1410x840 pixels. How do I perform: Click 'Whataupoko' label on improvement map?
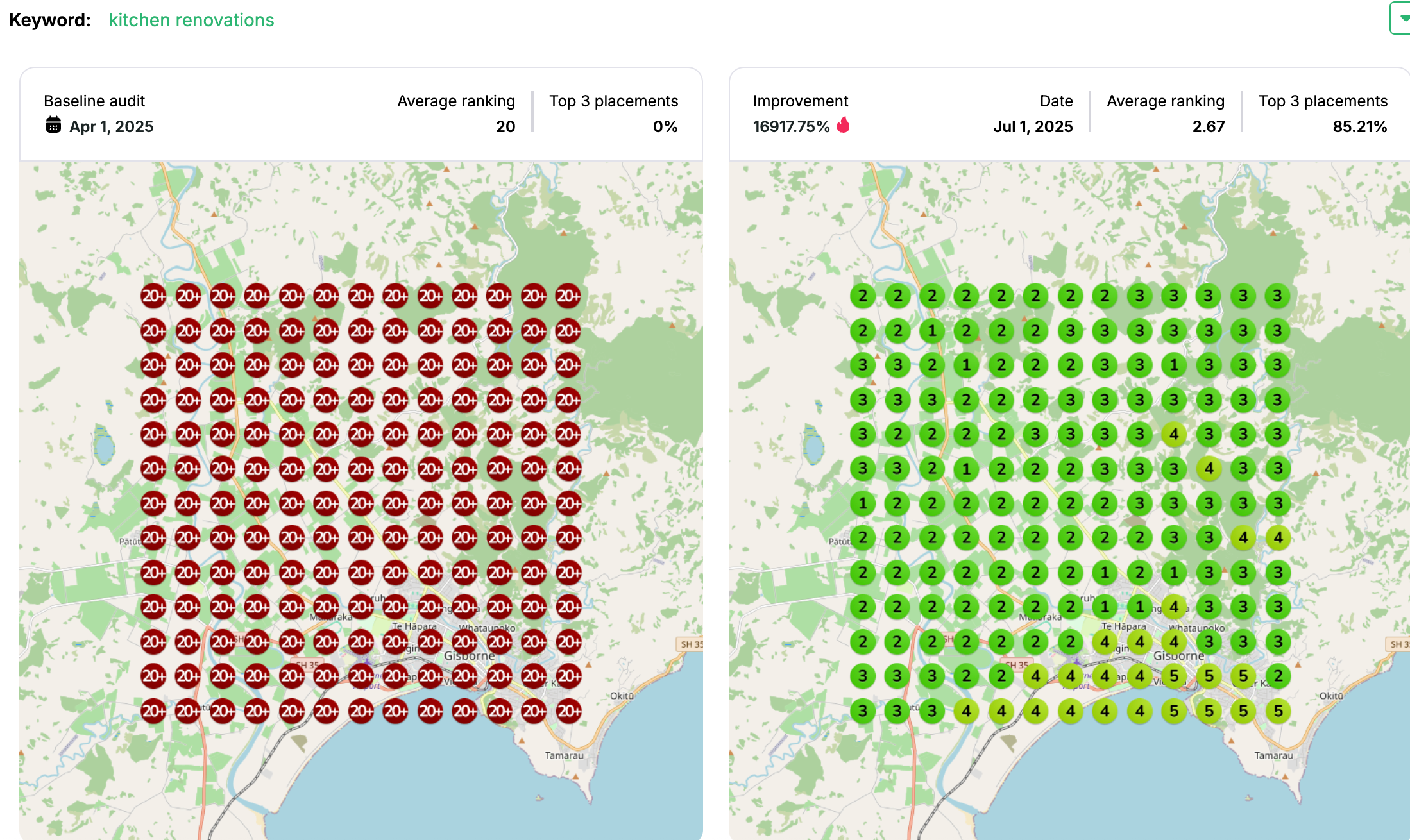[1197, 628]
